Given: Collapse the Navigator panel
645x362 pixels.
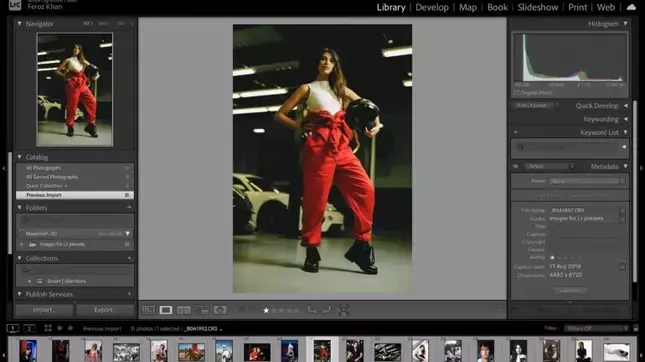Looking at the screenshot, I should pos(19,24).
